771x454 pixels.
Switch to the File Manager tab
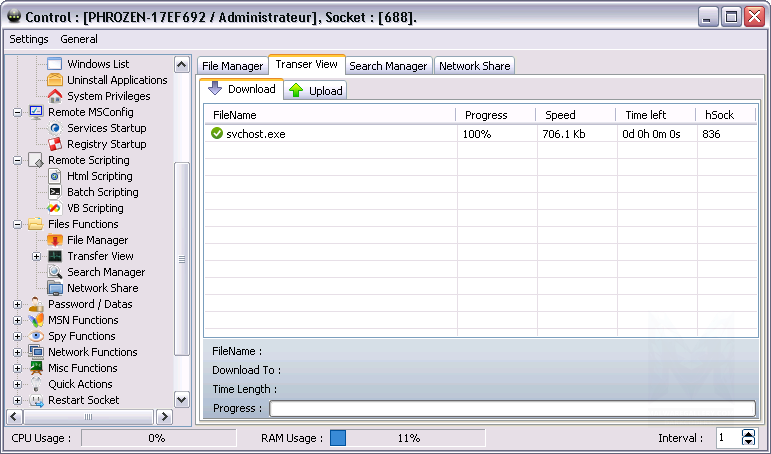click(x=232, y=66)
